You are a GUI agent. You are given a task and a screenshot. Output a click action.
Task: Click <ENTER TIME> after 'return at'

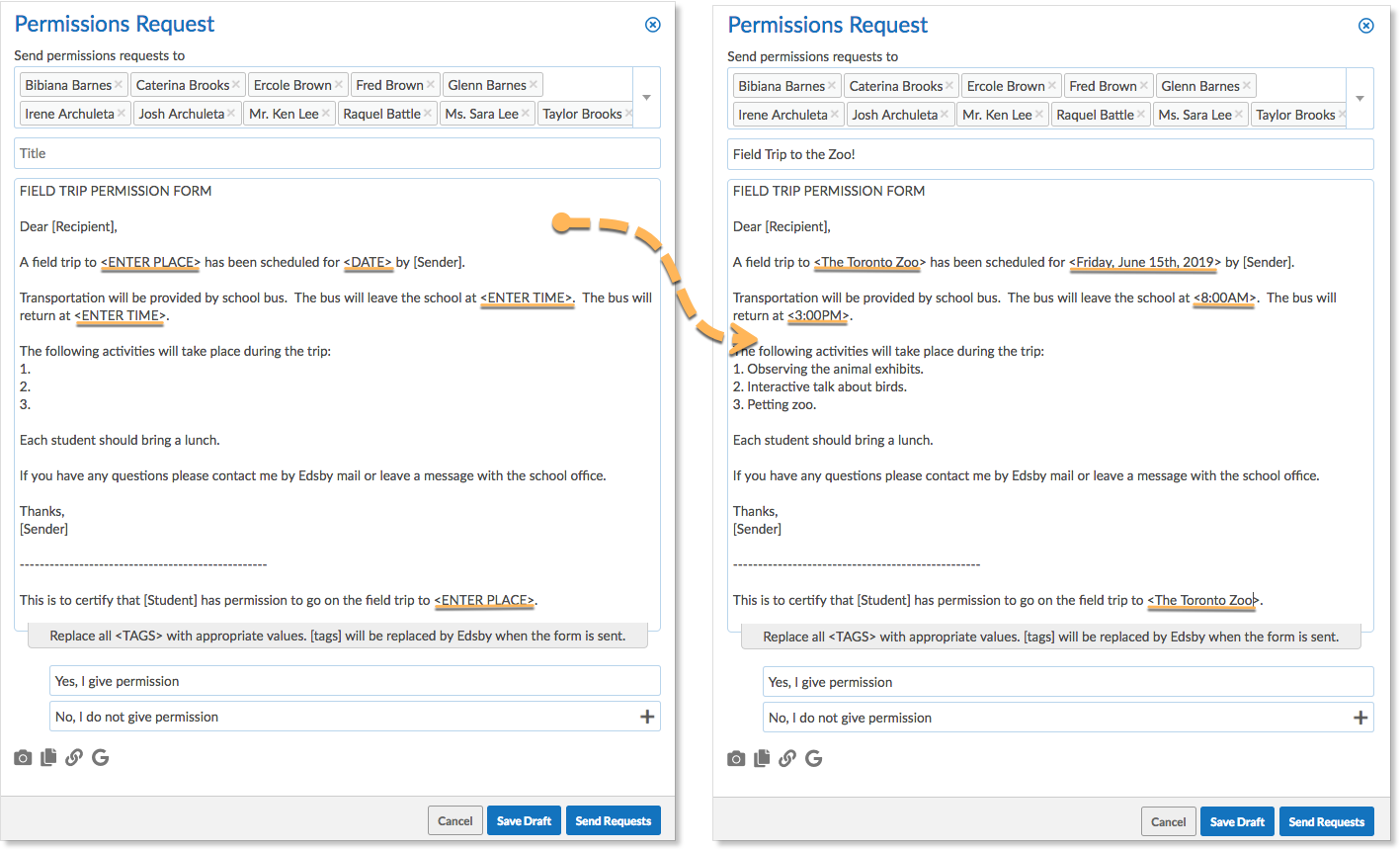coord(121,315)
